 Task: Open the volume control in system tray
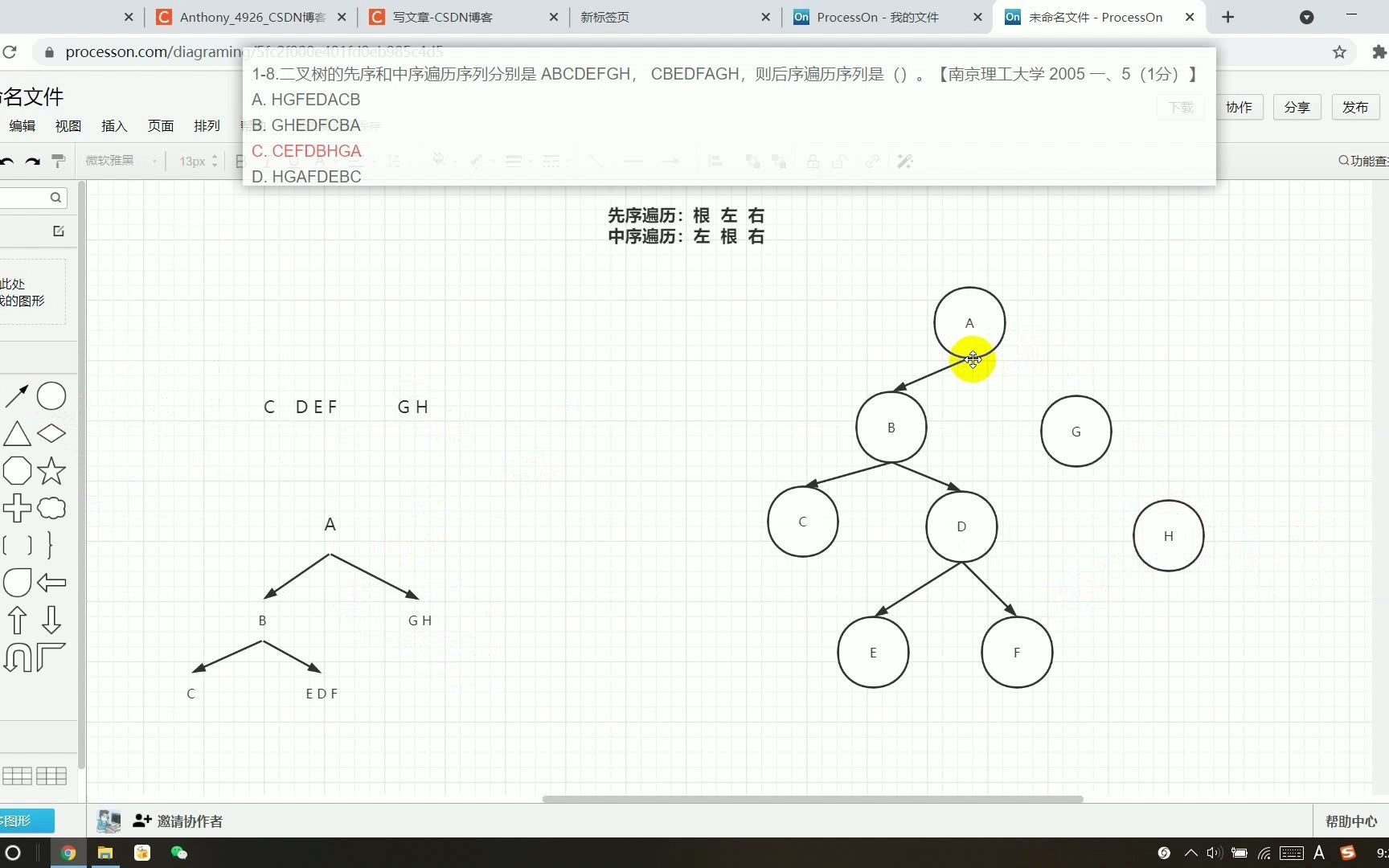(1214, 853)
